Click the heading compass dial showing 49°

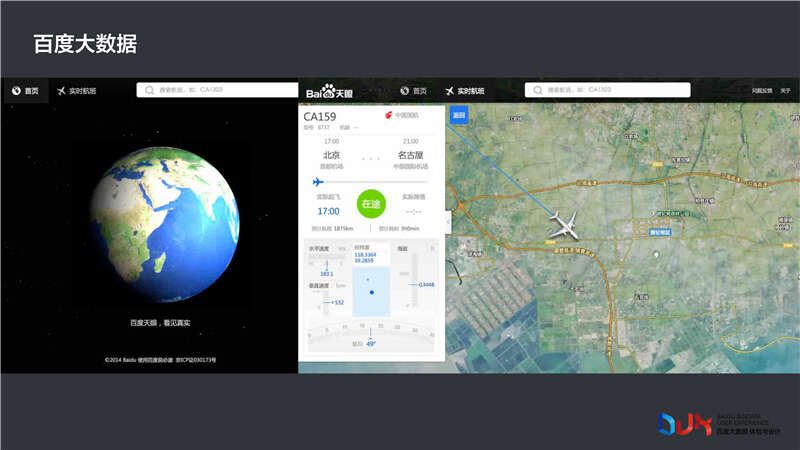click(x=371, y=335)
